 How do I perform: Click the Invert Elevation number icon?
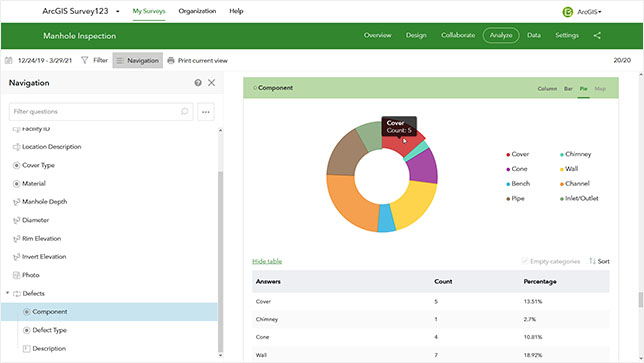tap(16, 257)
